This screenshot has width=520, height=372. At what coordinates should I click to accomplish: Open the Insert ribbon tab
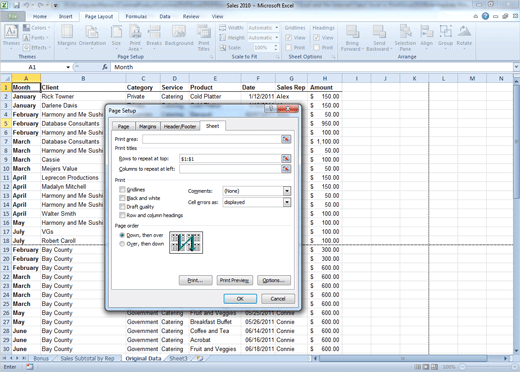(66, 16)
